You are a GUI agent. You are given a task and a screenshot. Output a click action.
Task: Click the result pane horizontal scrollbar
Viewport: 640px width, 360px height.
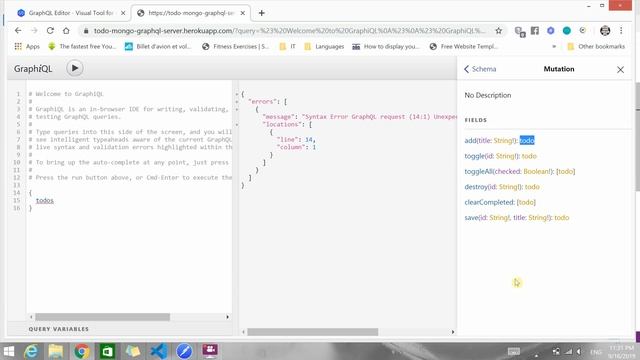click(x=313, y=332)
